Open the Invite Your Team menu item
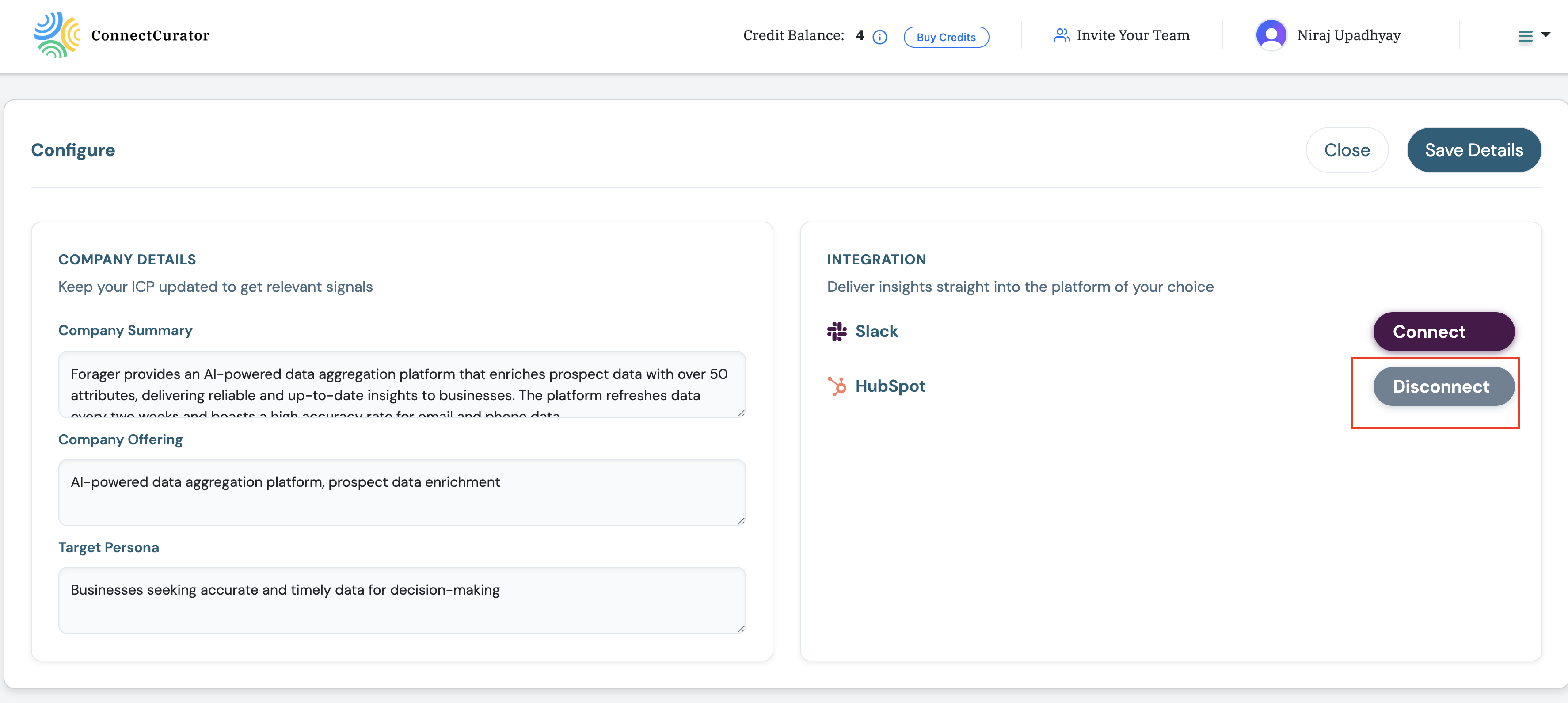 1133,35
